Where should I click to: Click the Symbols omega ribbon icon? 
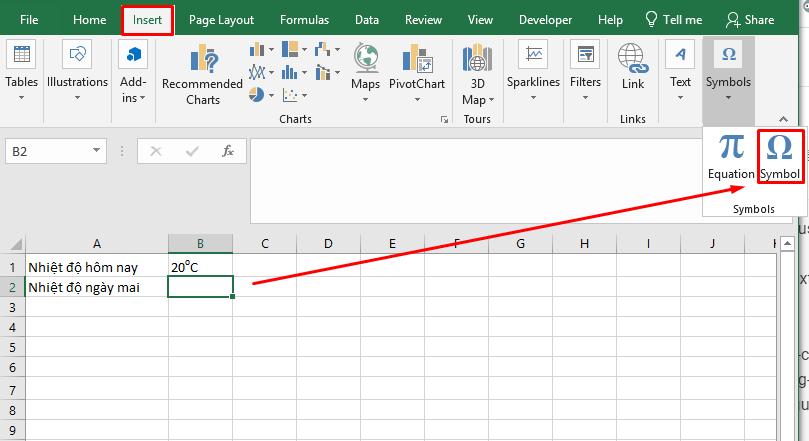(729, 54)
